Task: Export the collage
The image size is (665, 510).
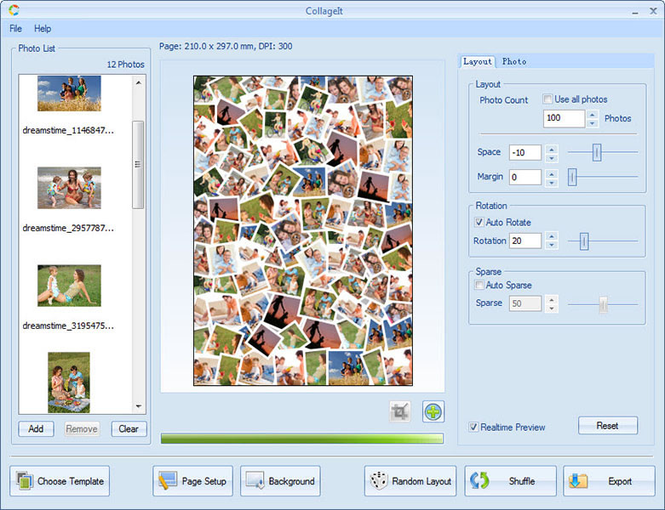Action: (x=609, y=481)
